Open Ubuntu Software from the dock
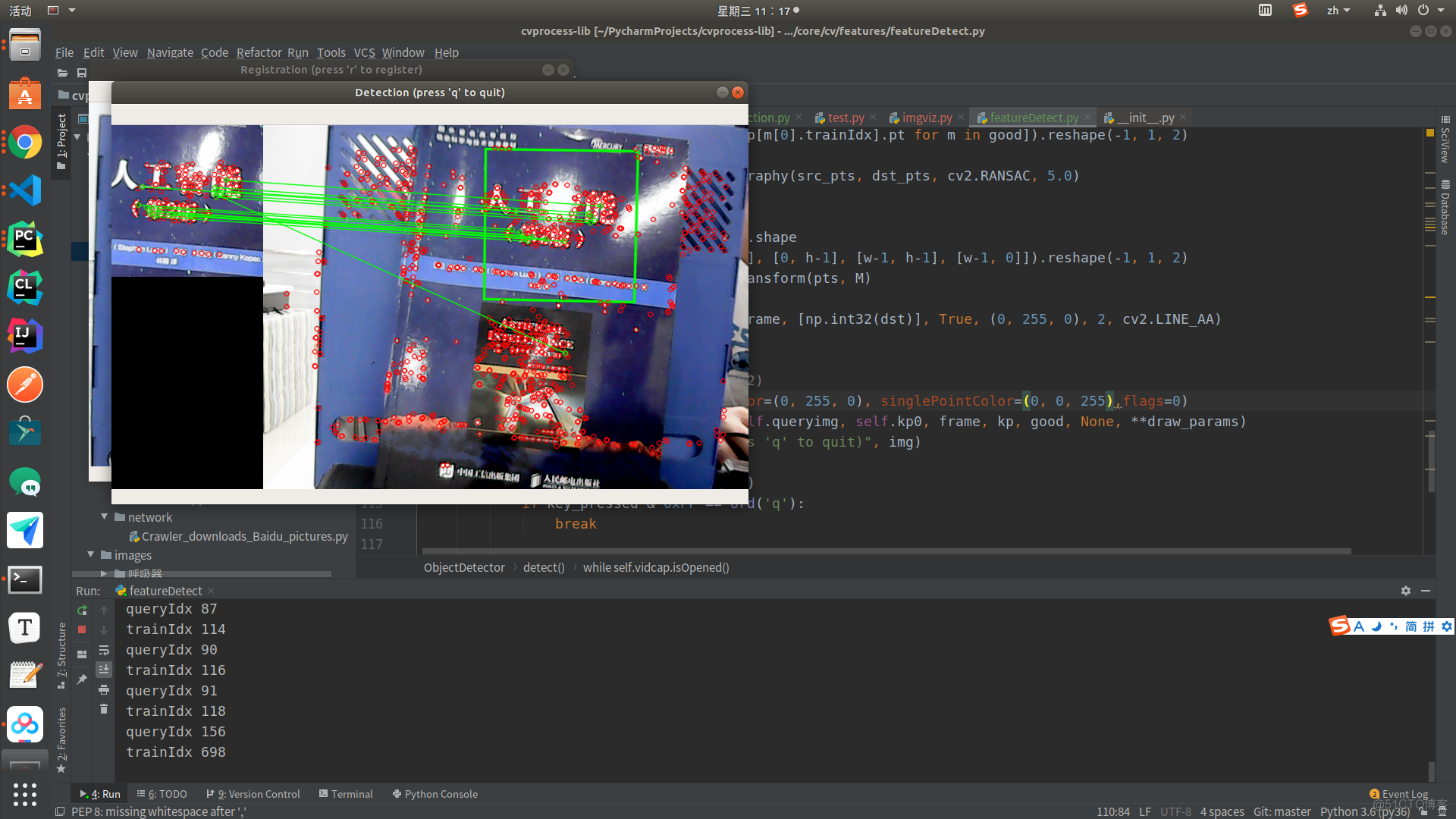The image size is (1456, 819). click(x=25, y=93)
